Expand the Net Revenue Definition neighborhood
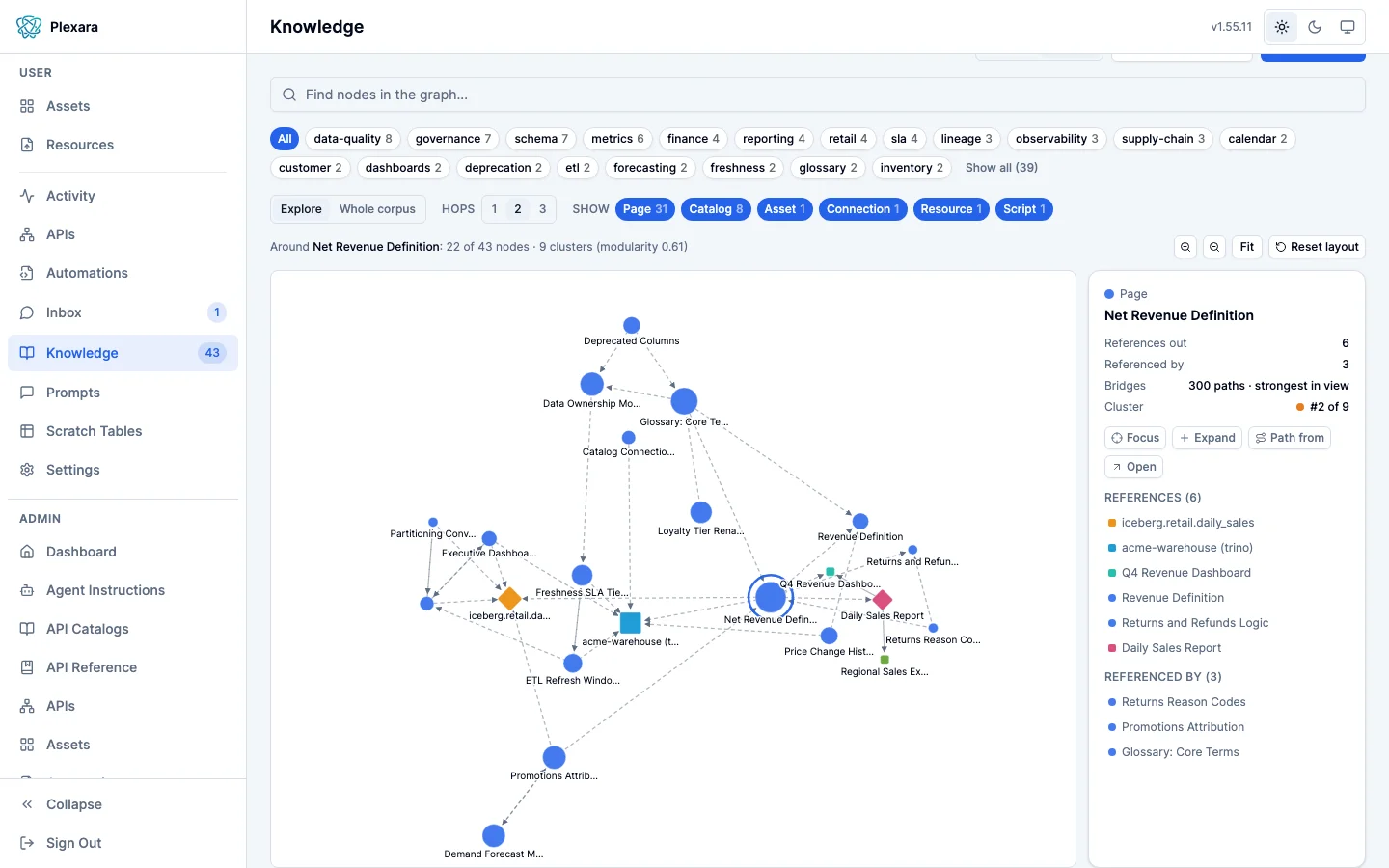 click(1207, 438)
